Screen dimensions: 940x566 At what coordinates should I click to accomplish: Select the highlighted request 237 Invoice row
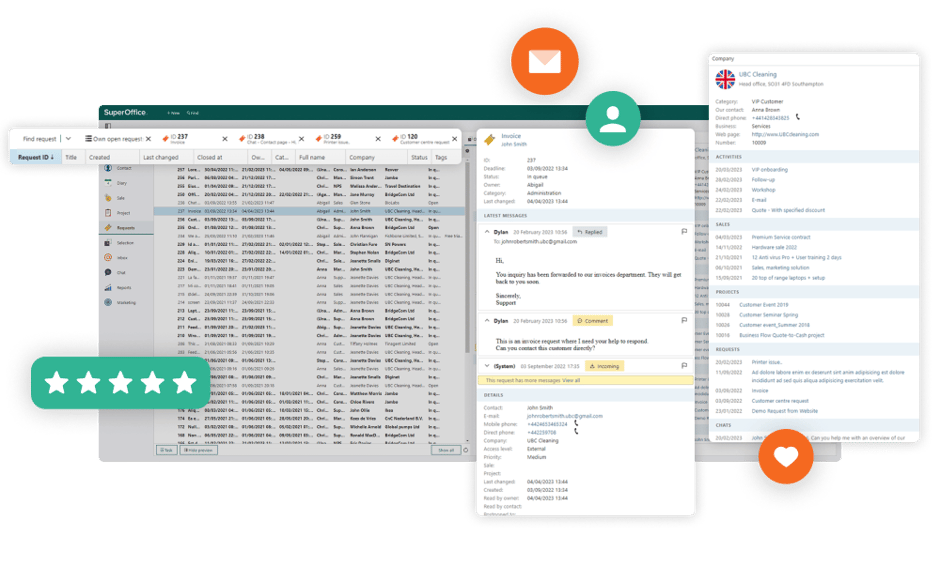[x=309, y=211]
